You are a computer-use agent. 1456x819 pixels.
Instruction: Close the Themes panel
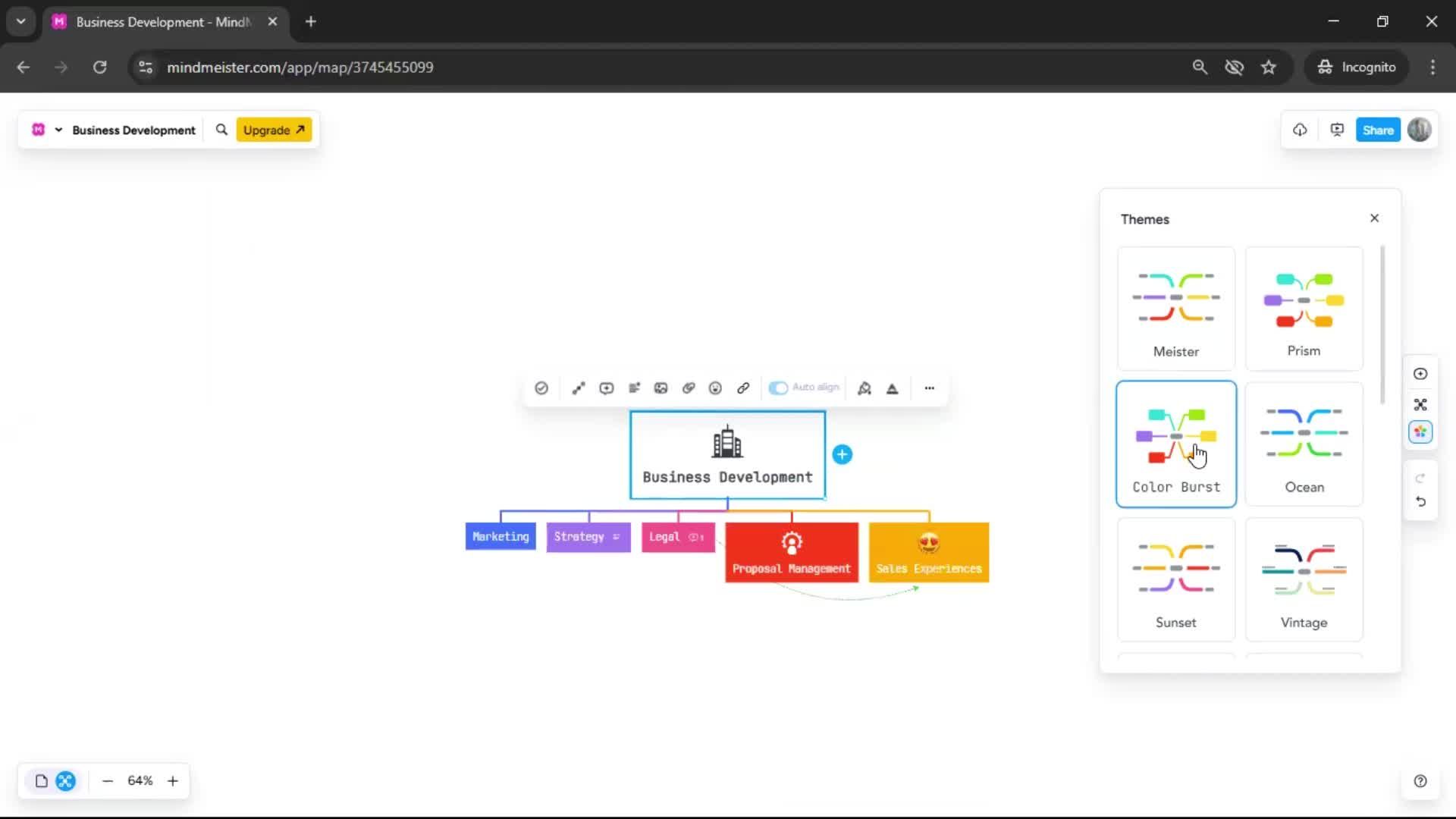(1374, 218)
